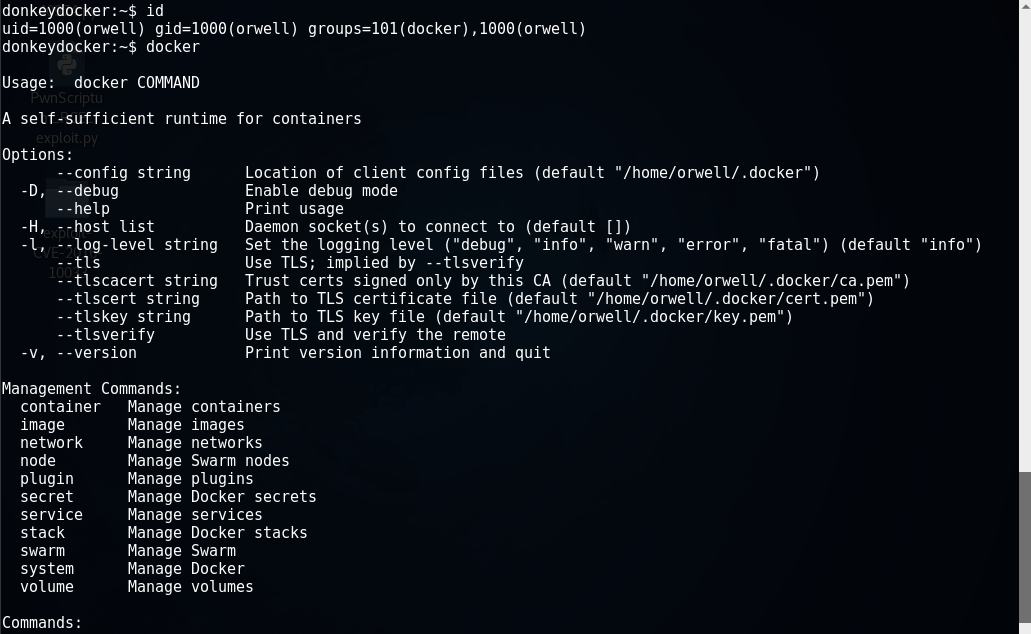Click the 'id' command on the first line
Screen dimensions: 1031x634
[155, 11]
